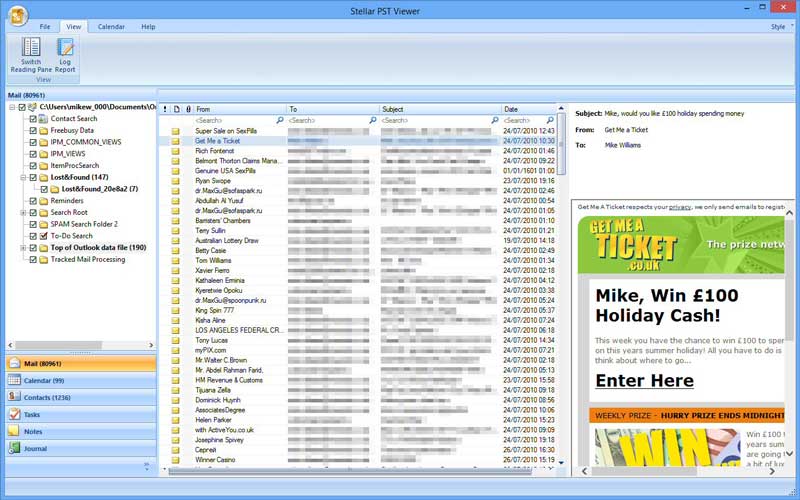Uncheck Tracked Mail Processing folder
Screen dimensions: 800x500
point(33,260)
